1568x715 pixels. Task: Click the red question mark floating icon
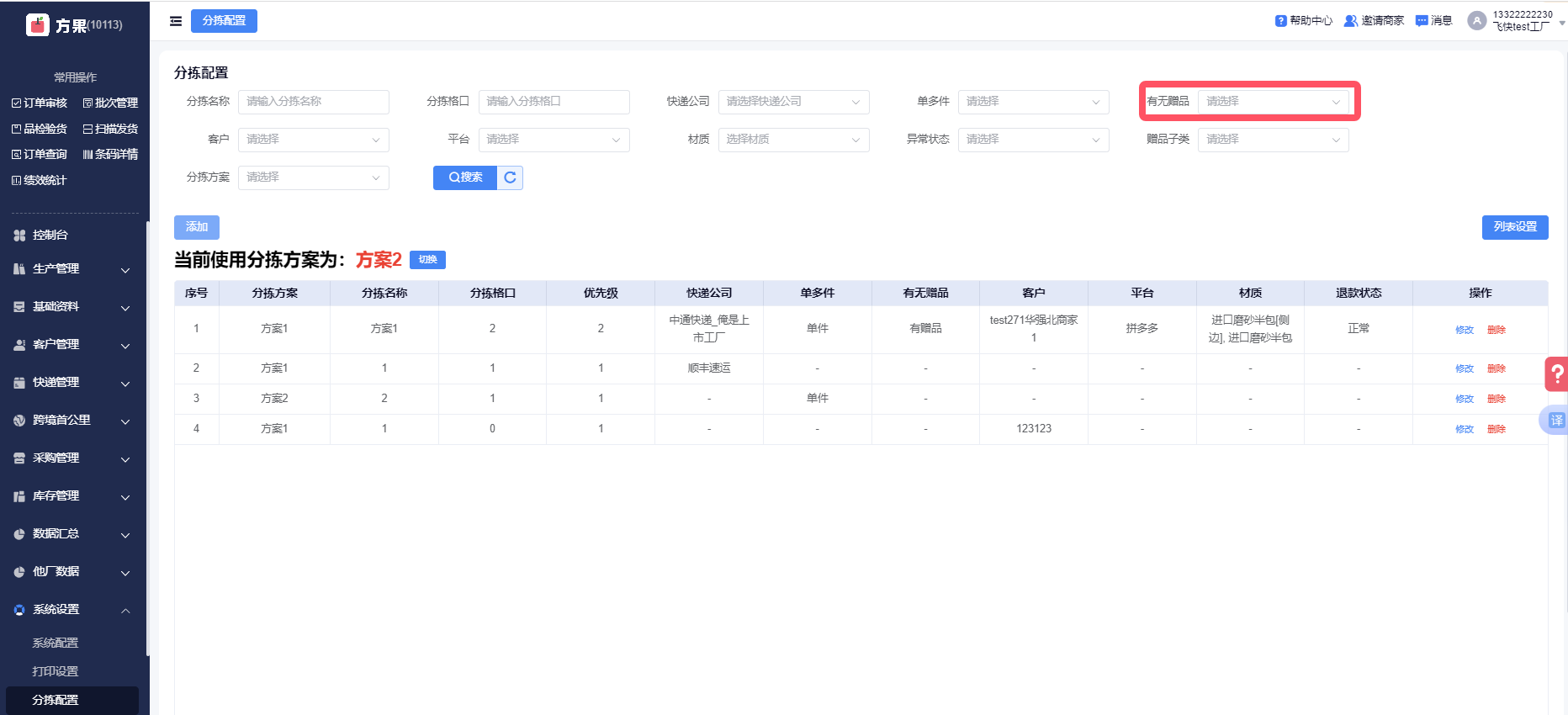[1557, 374]
